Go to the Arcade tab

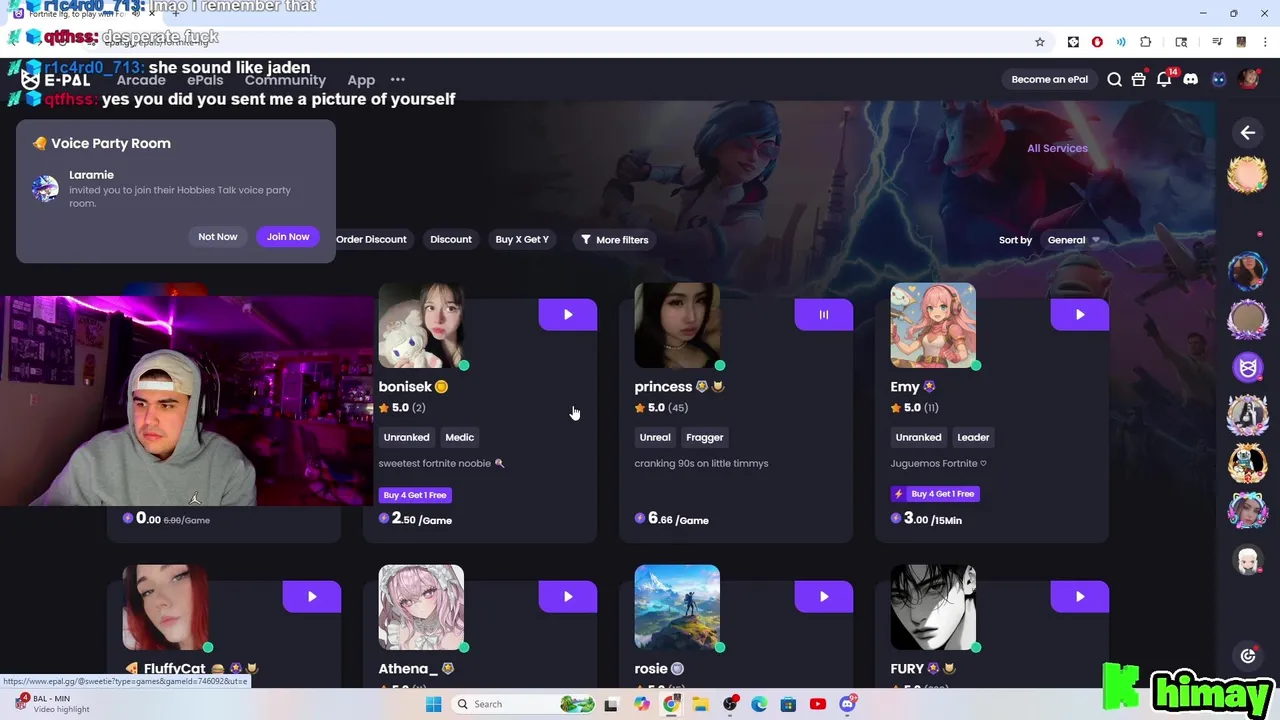pos(141,80)
